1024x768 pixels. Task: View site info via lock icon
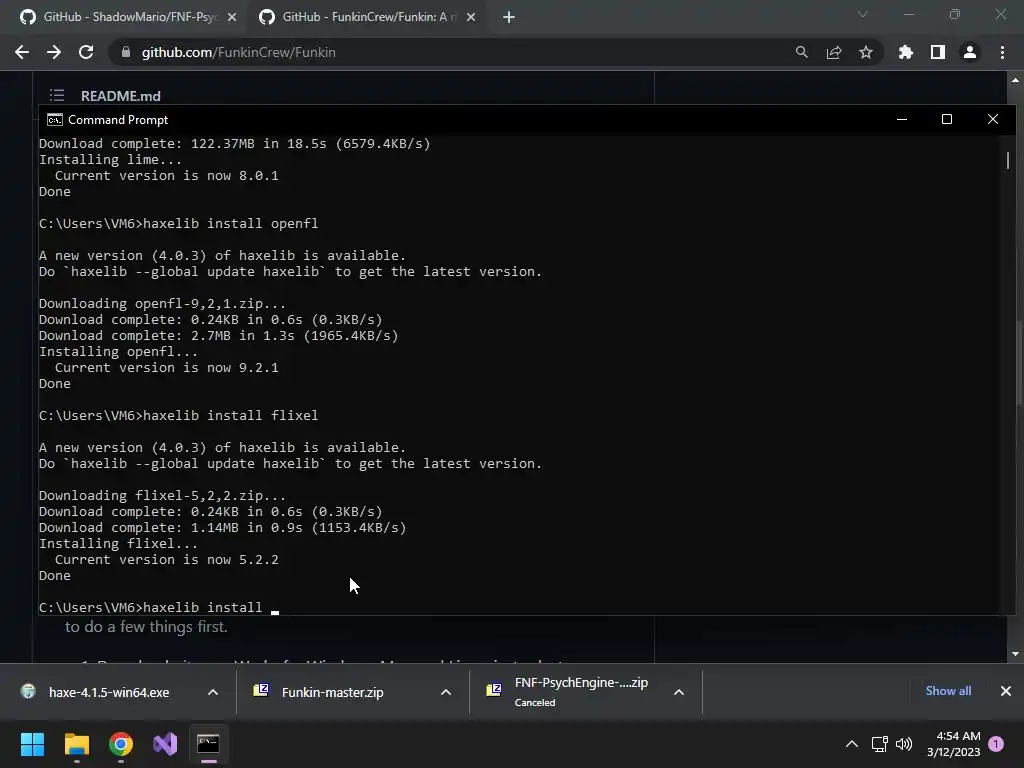tap(126, 52)
